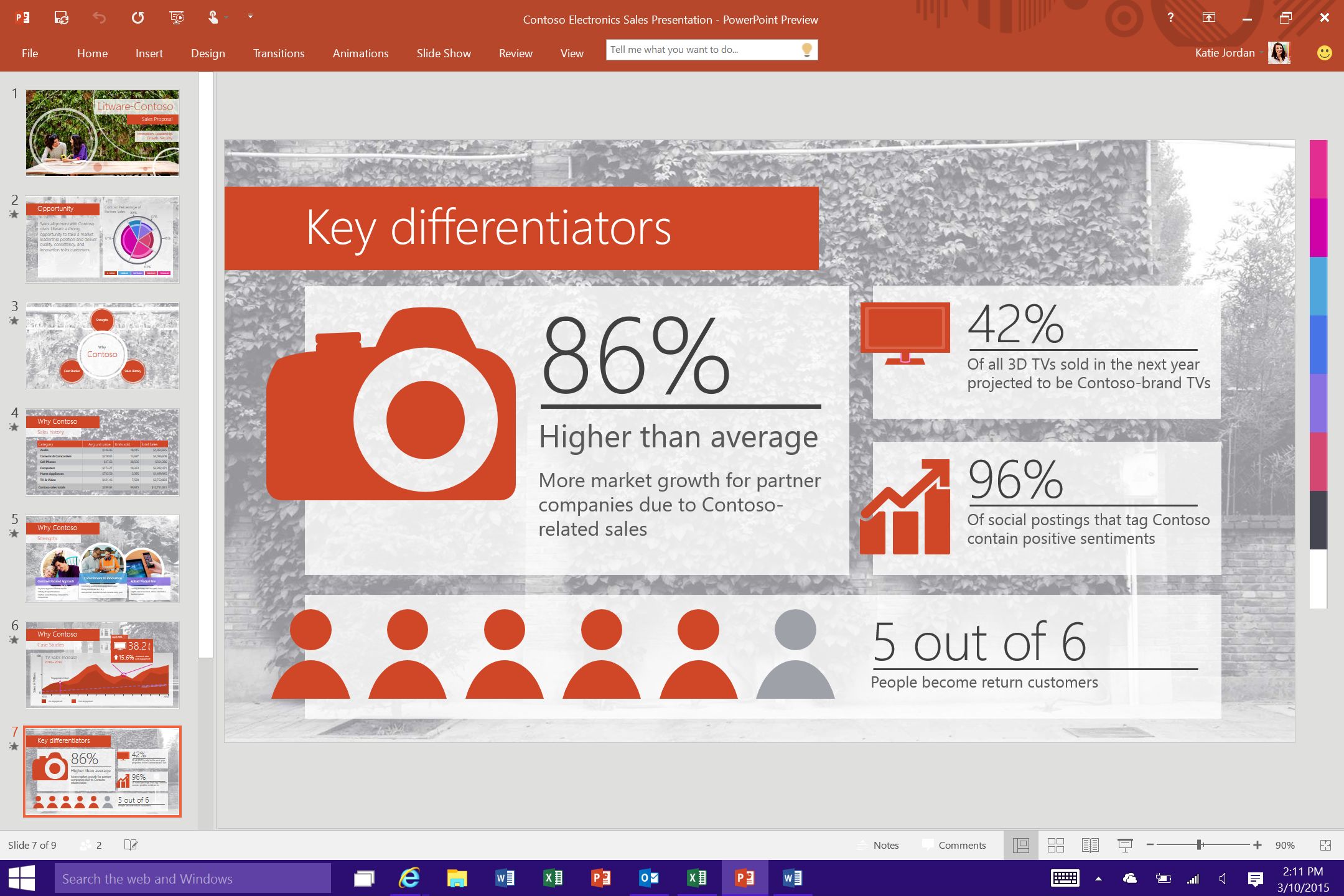Select slide 2 Opportunity thumbnail
The width and height of the screenshot is (1344, 896).
102,240
